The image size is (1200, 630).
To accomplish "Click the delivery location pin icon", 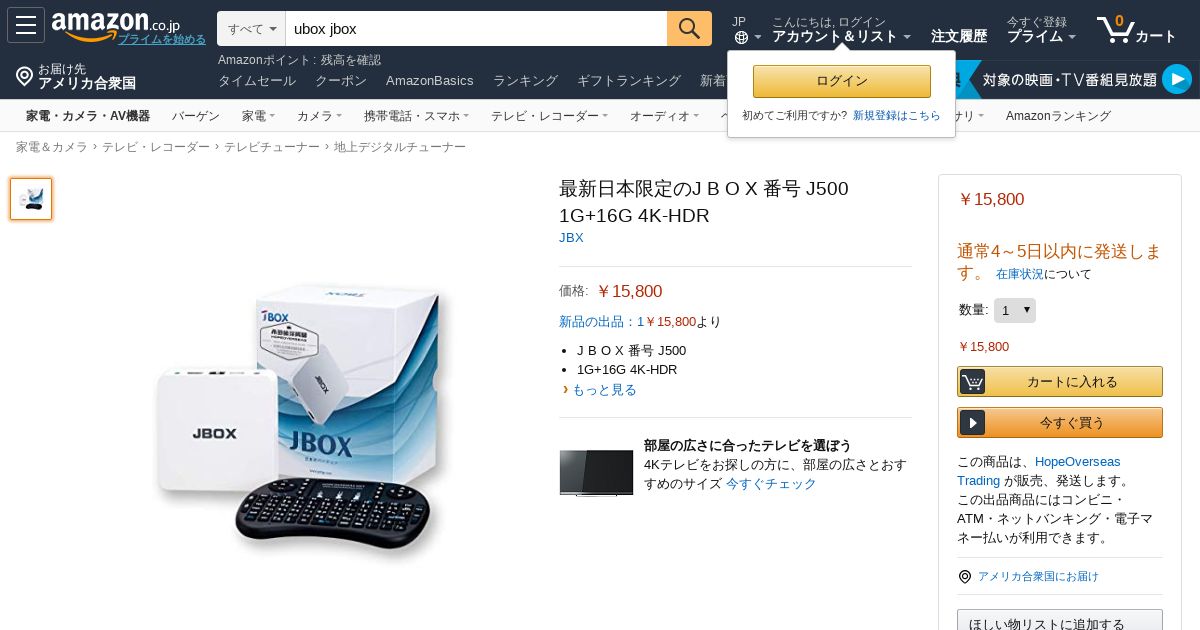I will point(24,76).
